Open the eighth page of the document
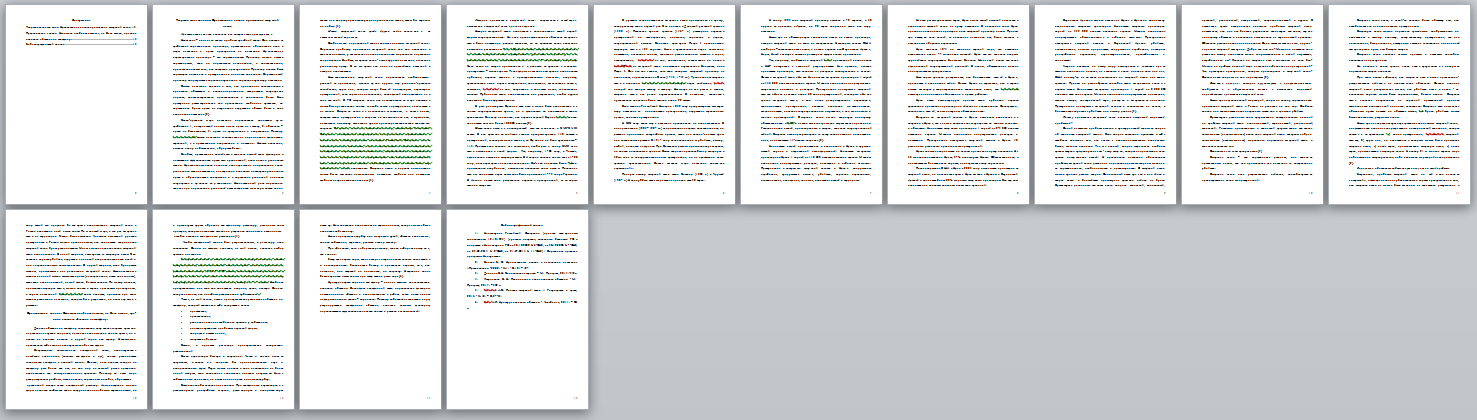The width and height of the screenshot is (1477, 420). click(1105, 104)
